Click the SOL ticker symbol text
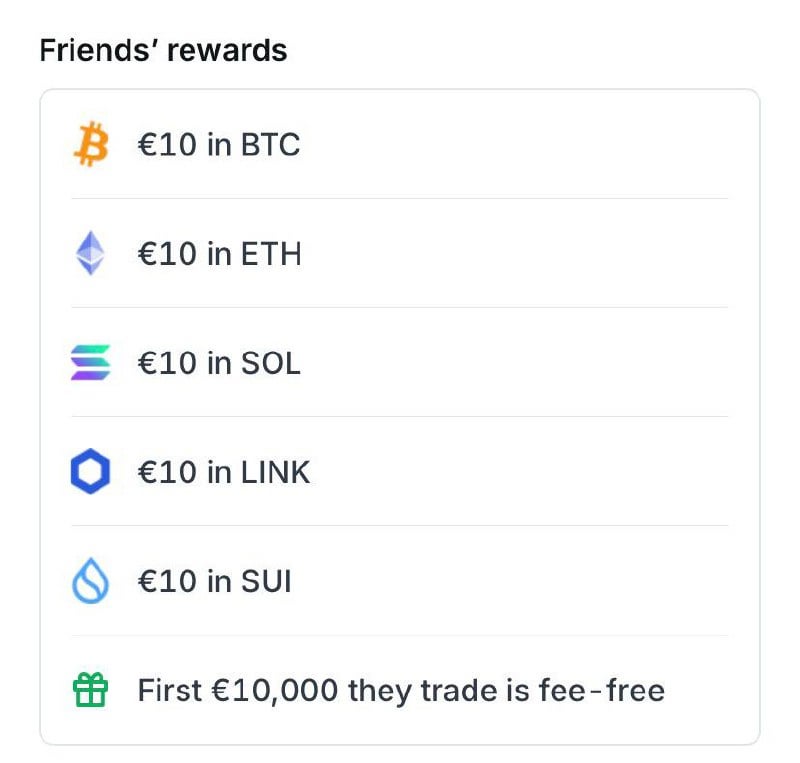This screenshot has height=763, width=800. (271, 363)
